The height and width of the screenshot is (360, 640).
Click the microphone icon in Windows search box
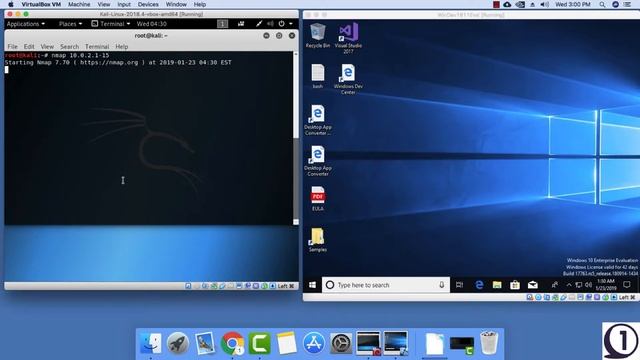pyautogui.click(x=442, y=285)
